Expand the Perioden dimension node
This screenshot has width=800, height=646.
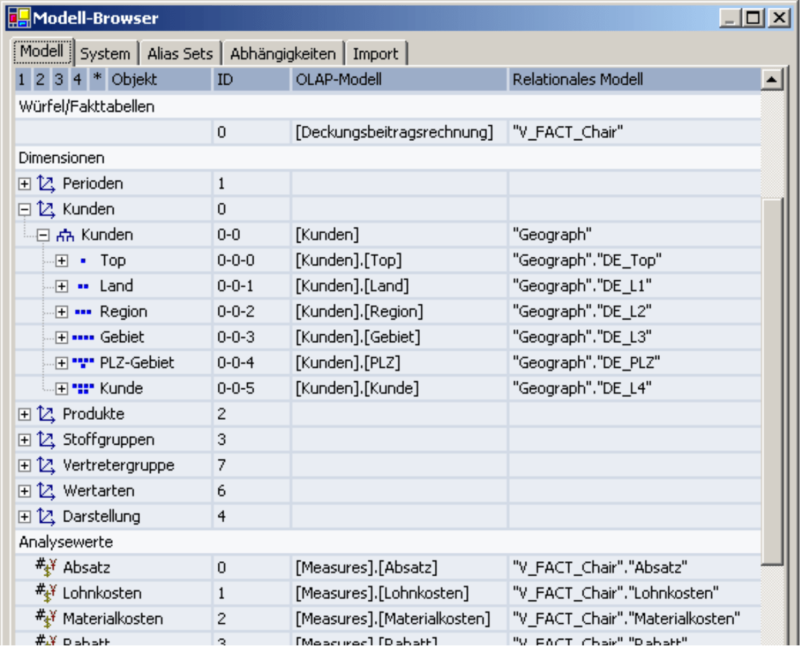24,184
